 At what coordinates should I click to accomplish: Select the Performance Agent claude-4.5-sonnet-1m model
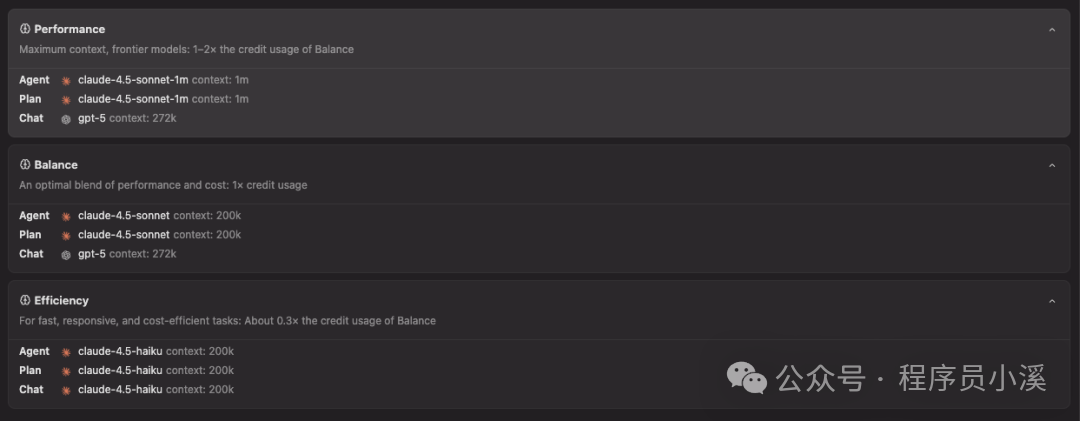click(x=132, y=80)
